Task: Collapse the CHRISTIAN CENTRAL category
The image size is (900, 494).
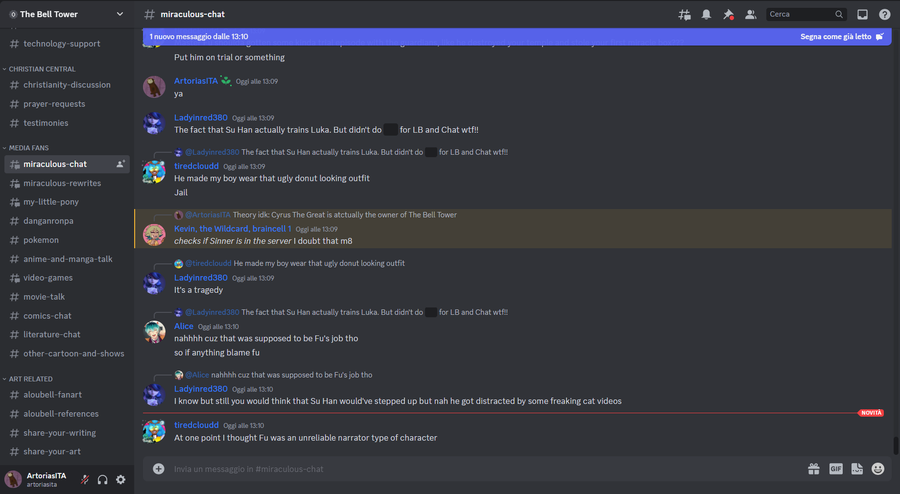Action: pos(41,69)
